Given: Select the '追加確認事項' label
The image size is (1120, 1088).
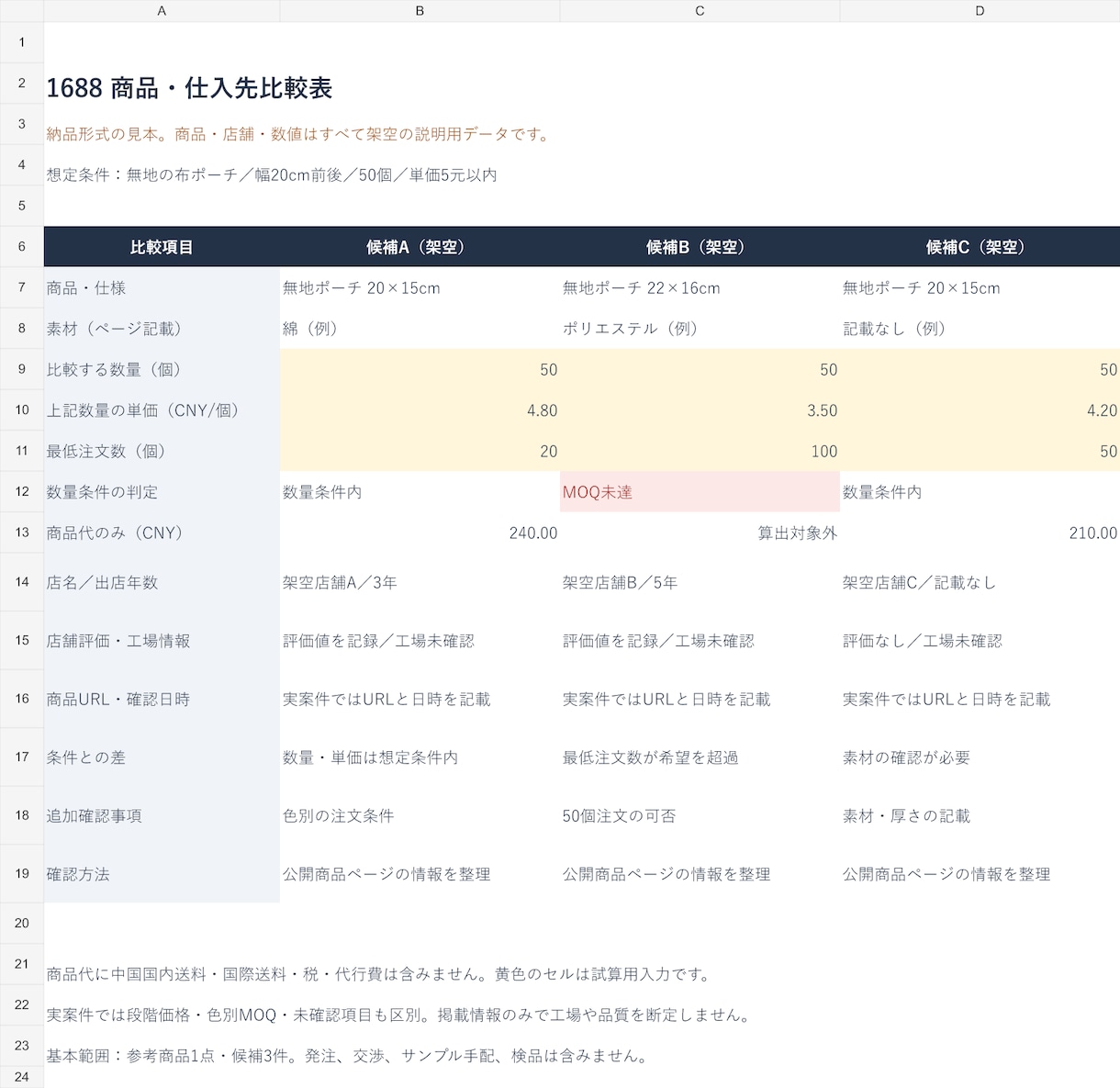Looking at the screenshot, I should pos(162,815).
